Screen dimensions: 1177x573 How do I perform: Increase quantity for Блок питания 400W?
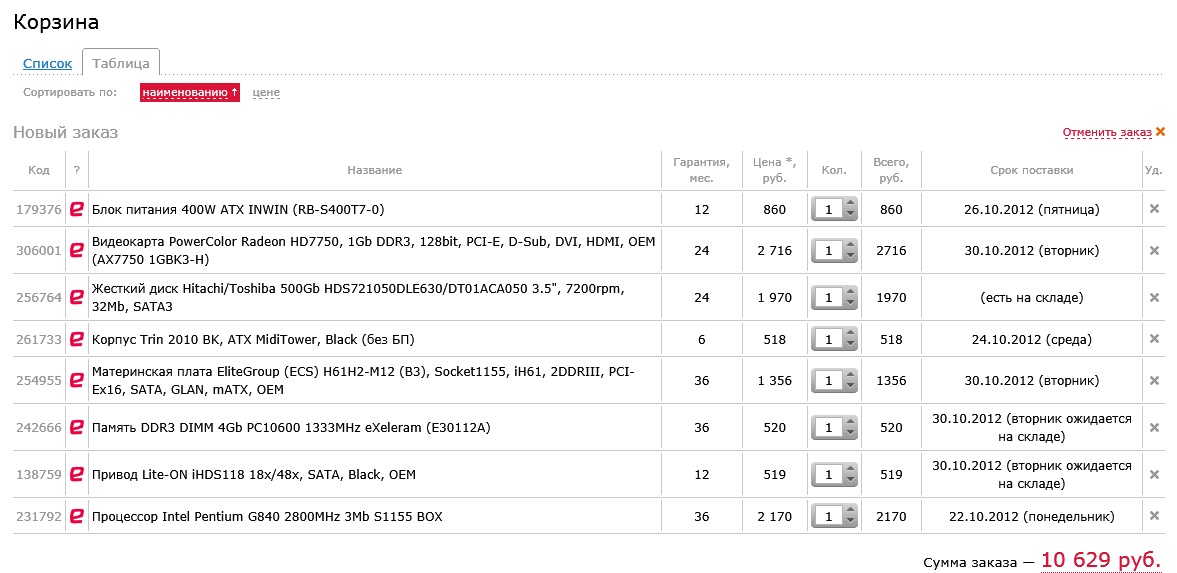point(851,205)
